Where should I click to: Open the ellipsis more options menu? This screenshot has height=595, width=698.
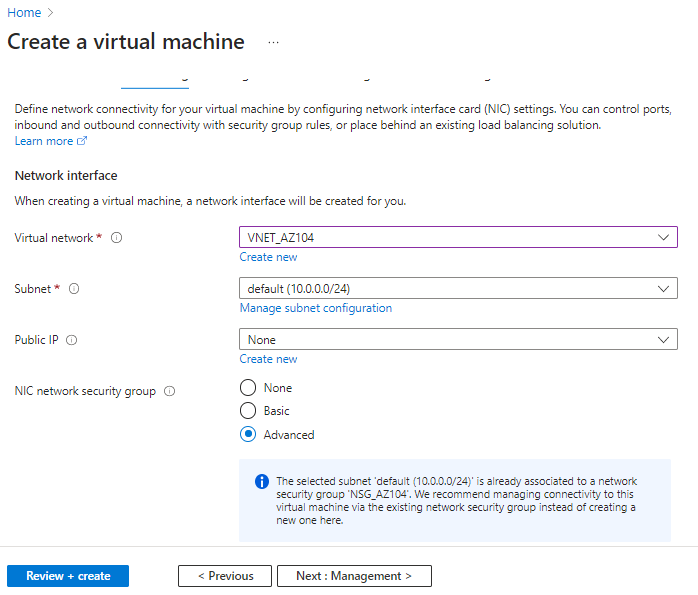(273, 43)
